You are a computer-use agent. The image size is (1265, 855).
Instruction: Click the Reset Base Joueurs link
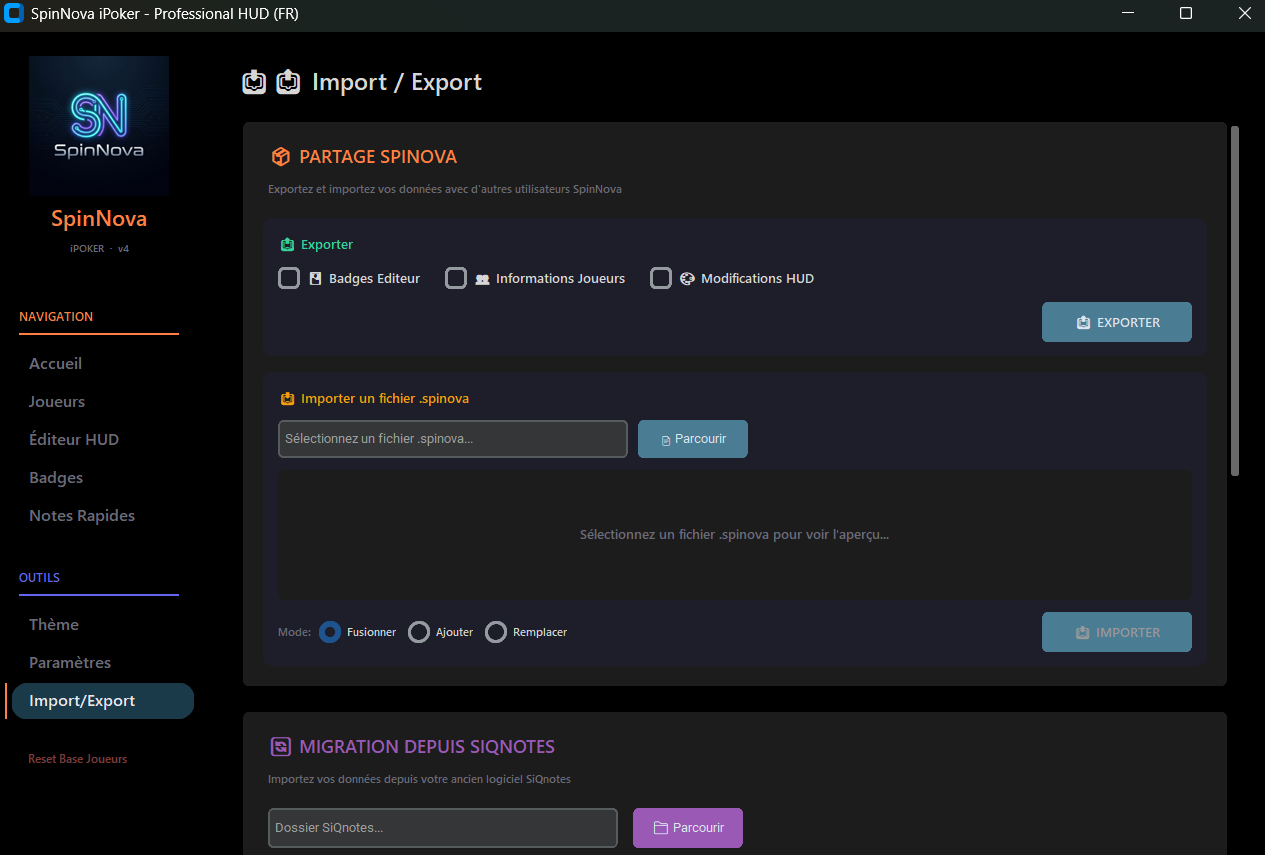78,759
